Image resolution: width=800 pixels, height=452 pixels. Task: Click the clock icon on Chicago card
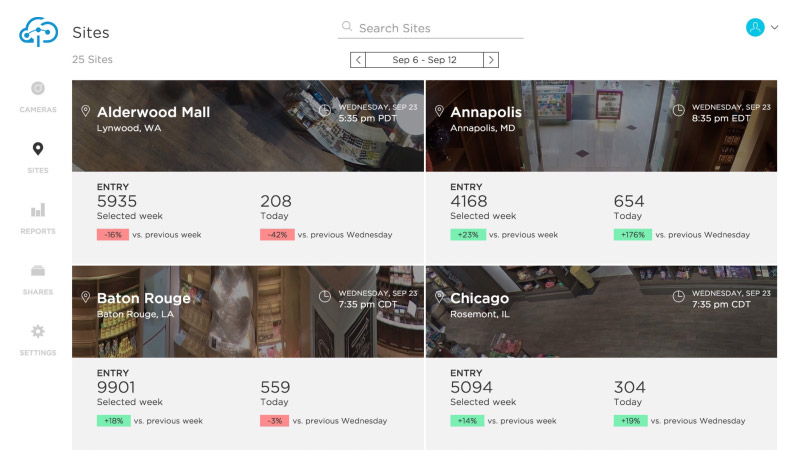679,296
